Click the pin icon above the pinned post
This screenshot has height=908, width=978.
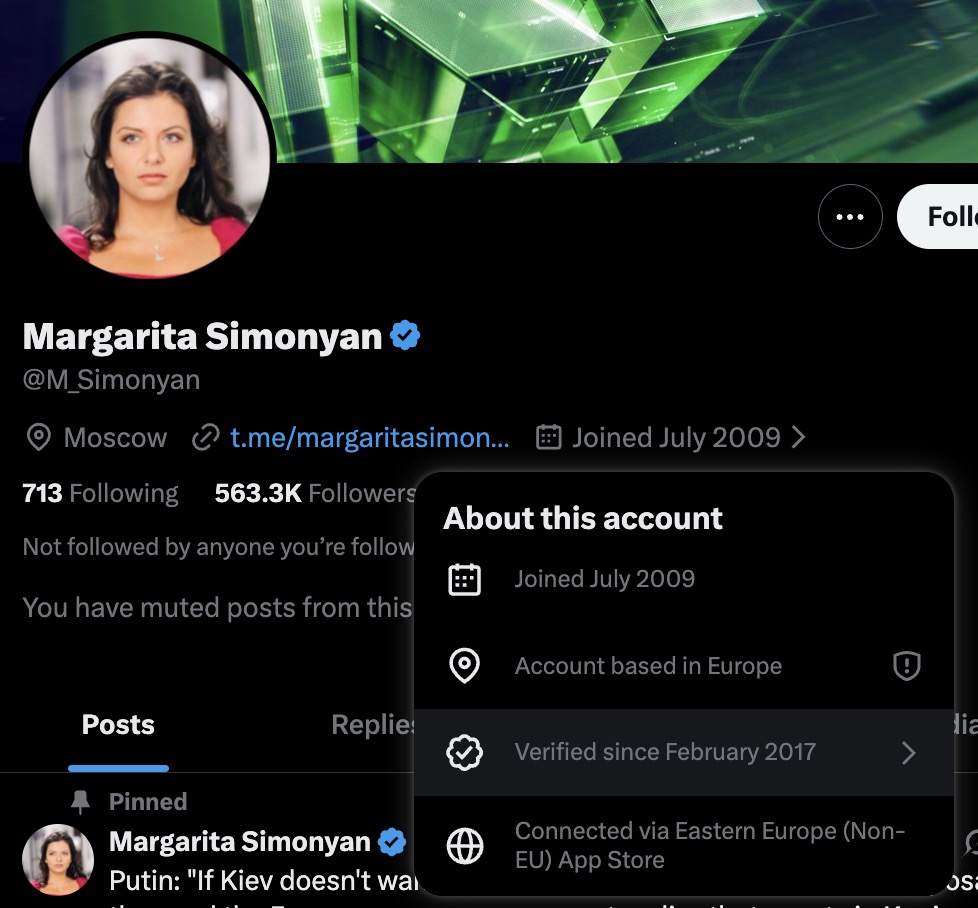click(x=80, y=802)
